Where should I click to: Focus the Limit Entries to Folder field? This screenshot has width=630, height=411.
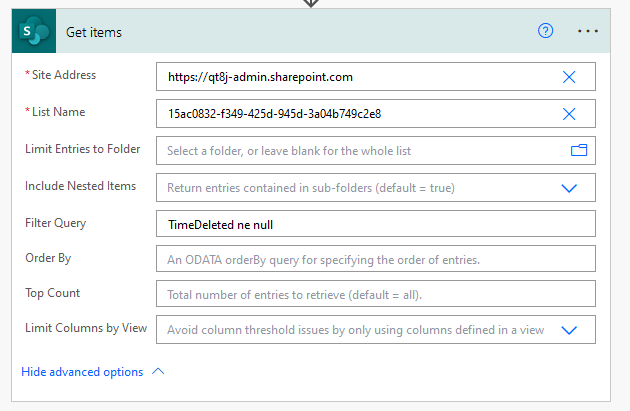(360, 150)
